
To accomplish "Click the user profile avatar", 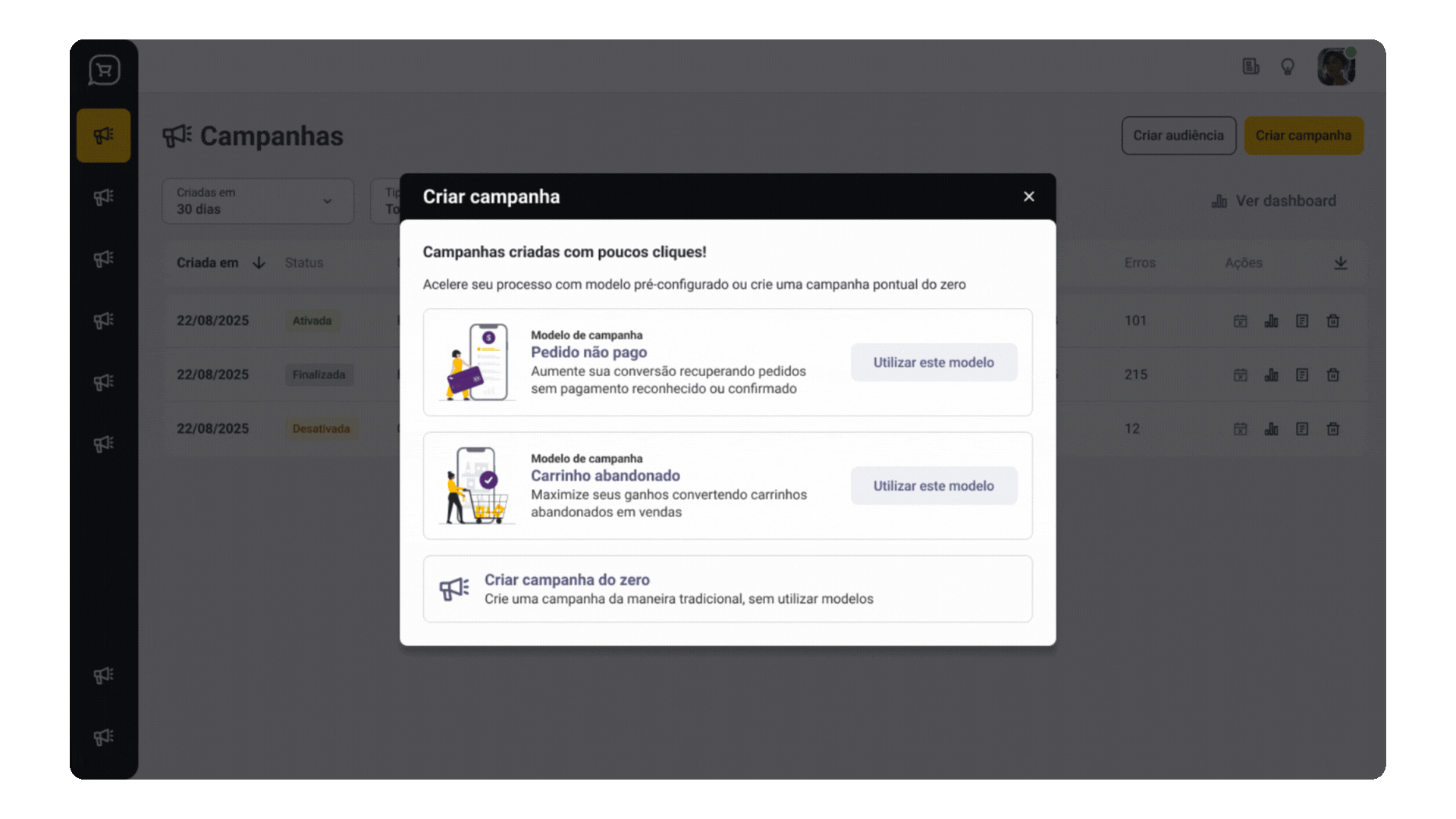I will point(1335,67).
